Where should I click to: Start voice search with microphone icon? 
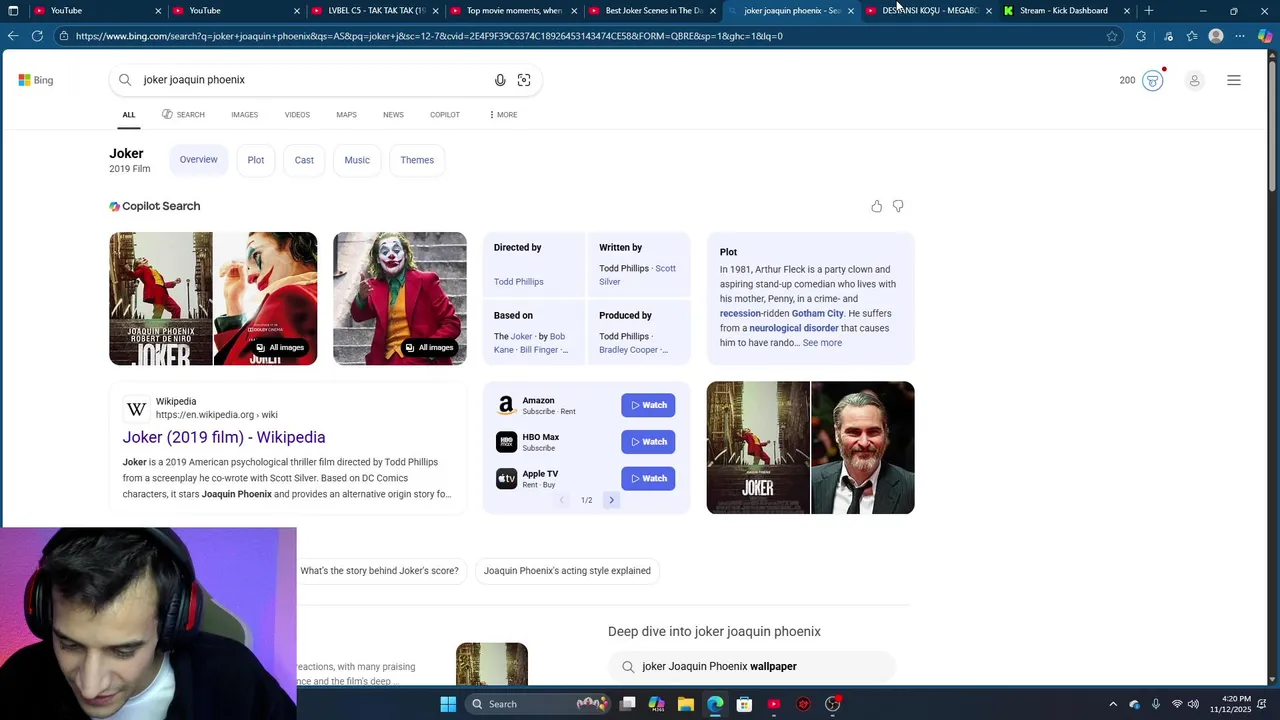[x=500, y=80]
